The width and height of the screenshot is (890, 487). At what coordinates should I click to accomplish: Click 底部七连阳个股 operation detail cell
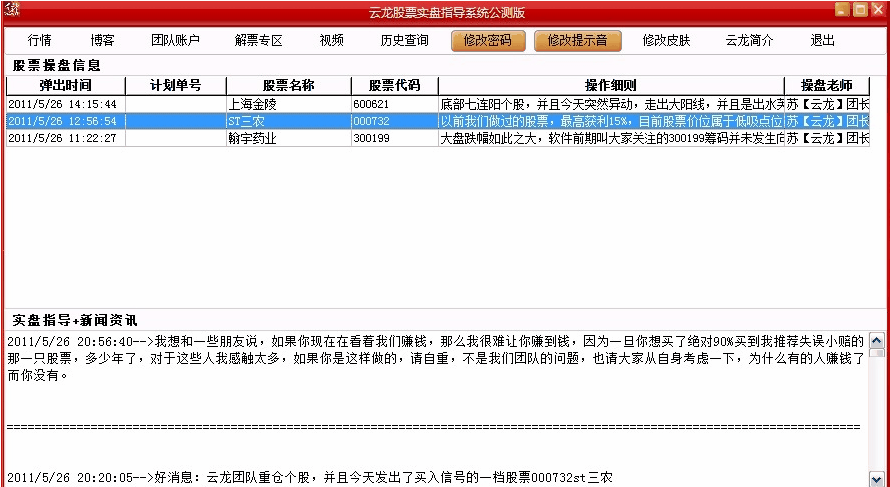click(611, 104)
